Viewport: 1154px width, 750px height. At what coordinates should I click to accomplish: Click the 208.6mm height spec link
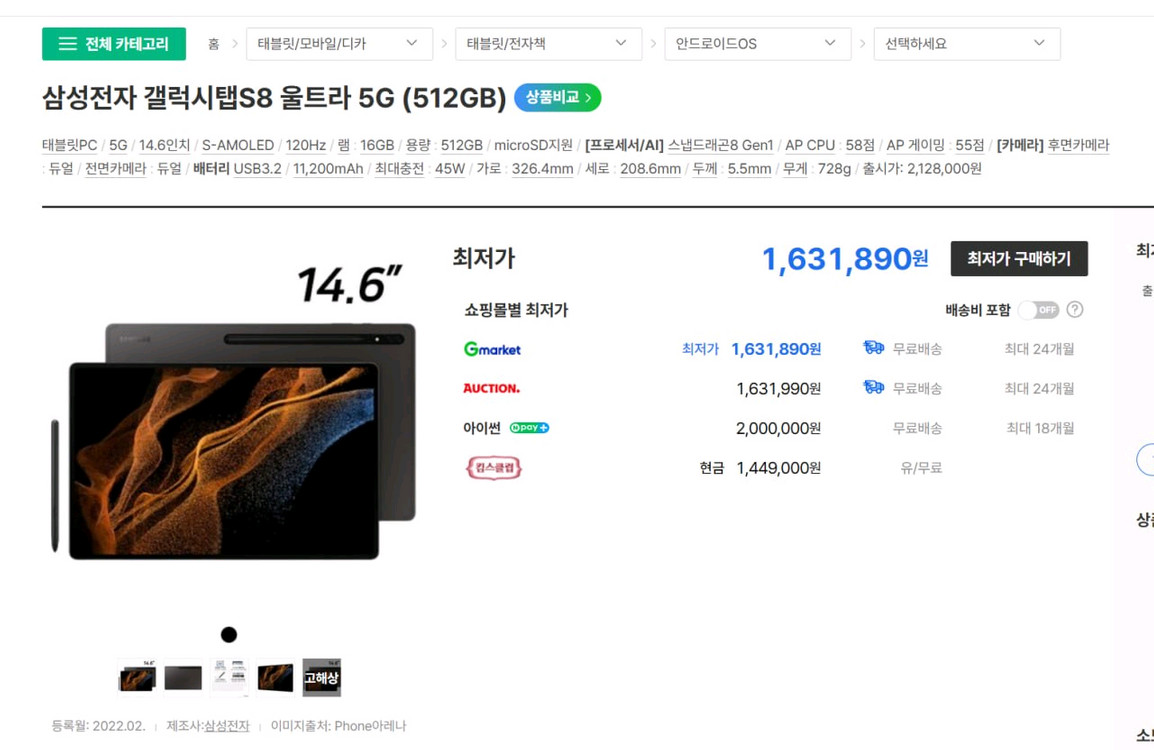pyautogui.click(x=651, y=169)
